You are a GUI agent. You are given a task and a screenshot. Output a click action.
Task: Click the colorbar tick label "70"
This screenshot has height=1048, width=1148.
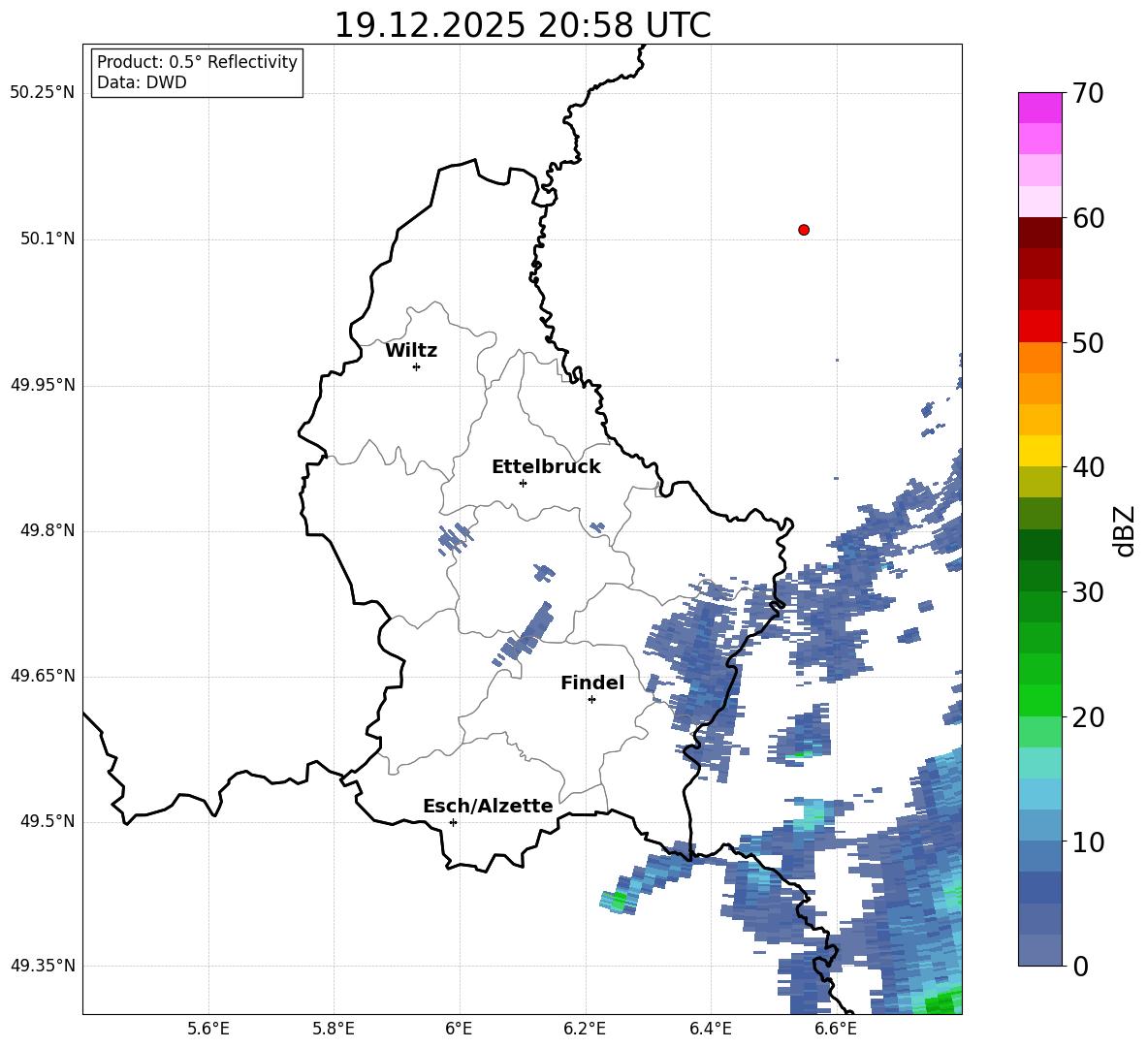click(x=1088, y=94)
